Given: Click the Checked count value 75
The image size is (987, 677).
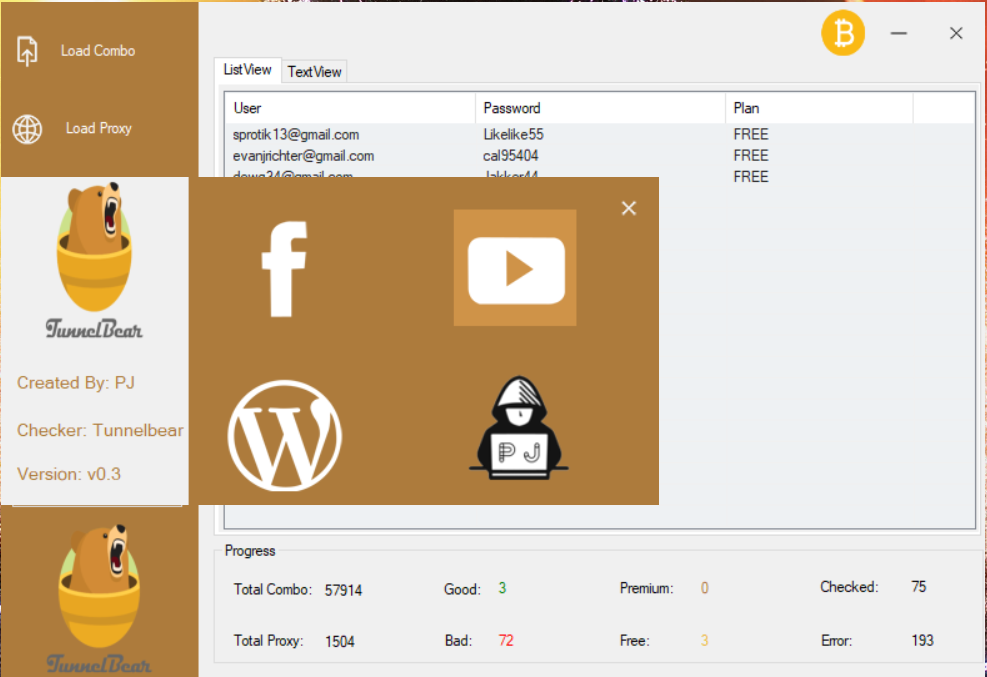Looking at the screenshot, I should [919, 587].
